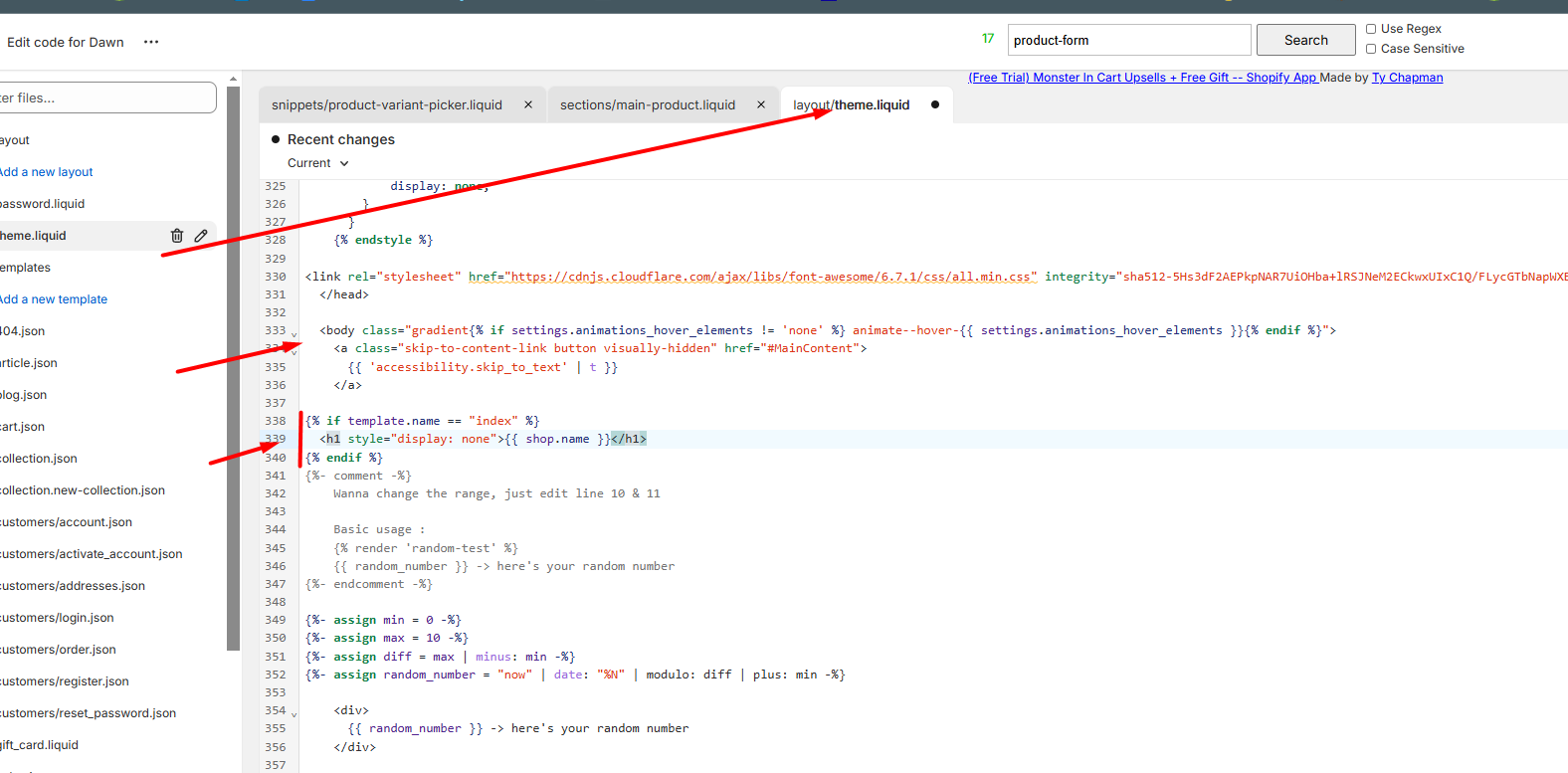Open the Ty Chapman link
1568x773 pixels.
[1407, 78]
